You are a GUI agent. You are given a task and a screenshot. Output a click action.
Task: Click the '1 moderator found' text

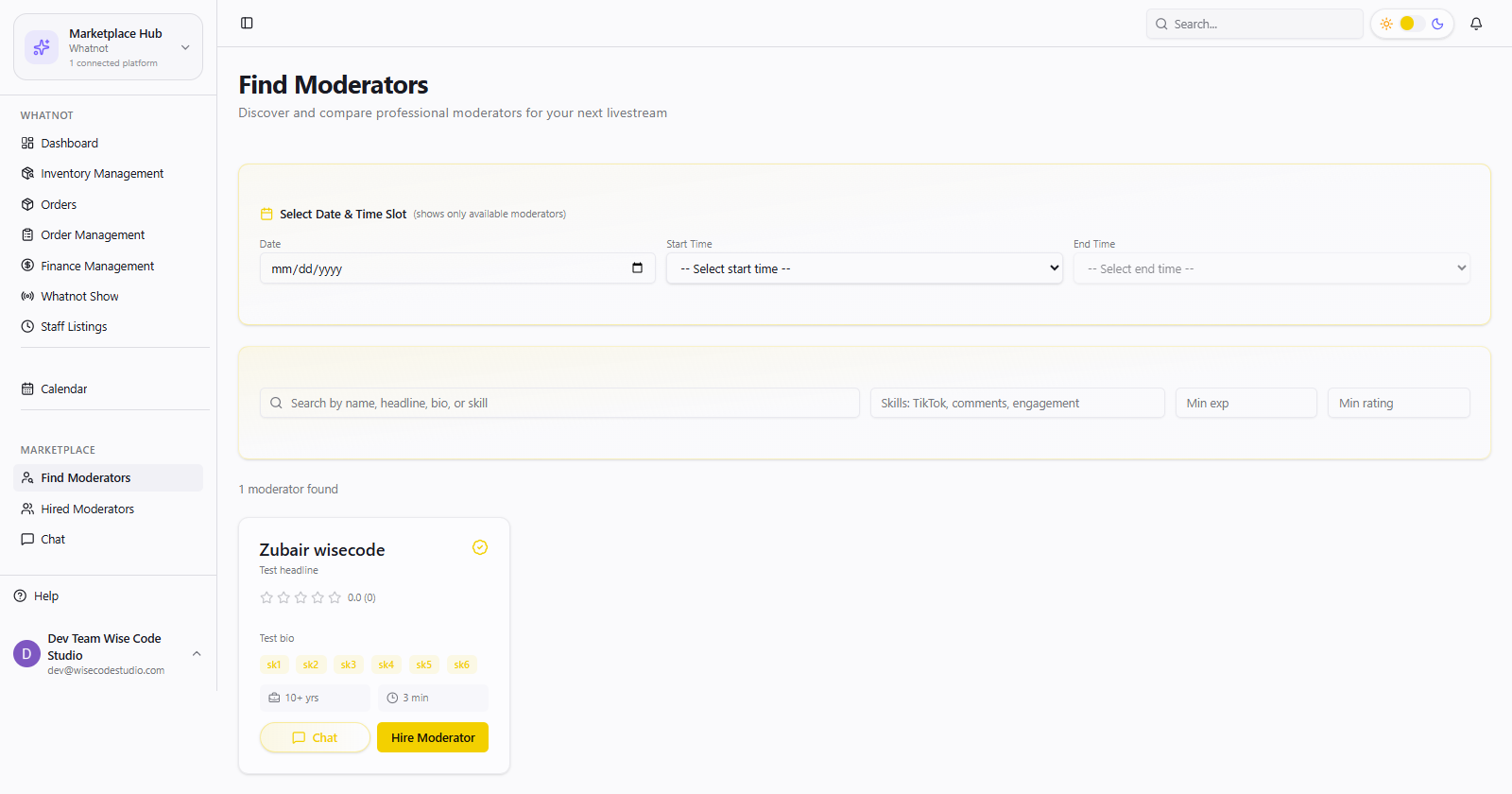pos(288,490)
